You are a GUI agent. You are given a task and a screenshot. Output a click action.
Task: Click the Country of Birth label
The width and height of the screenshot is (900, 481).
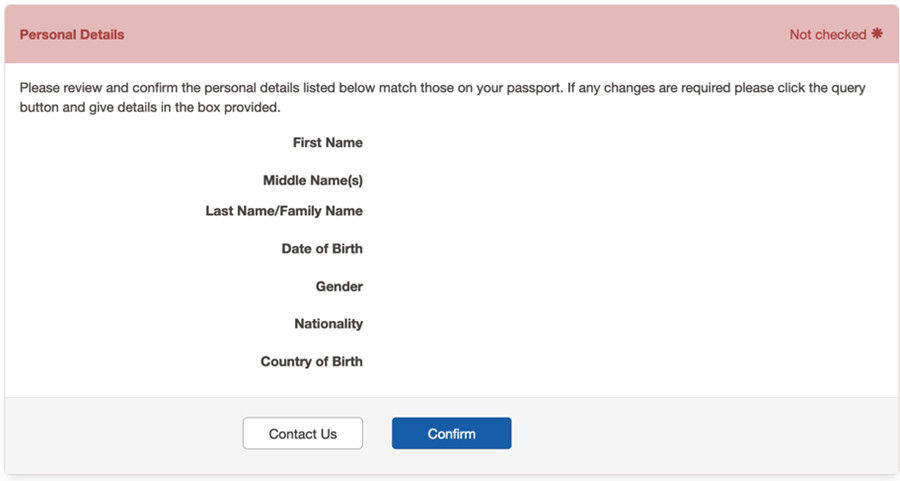311,362
